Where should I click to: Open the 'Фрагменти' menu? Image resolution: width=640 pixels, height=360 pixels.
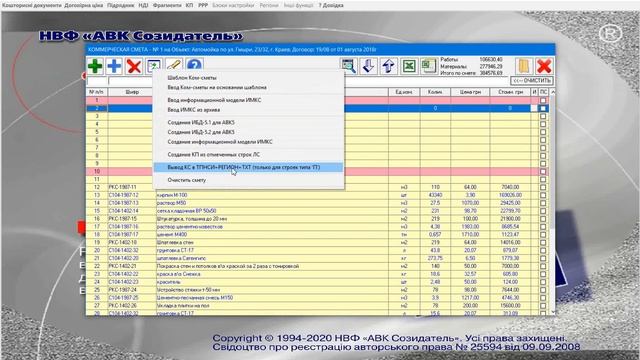click(x=167, y=5)
